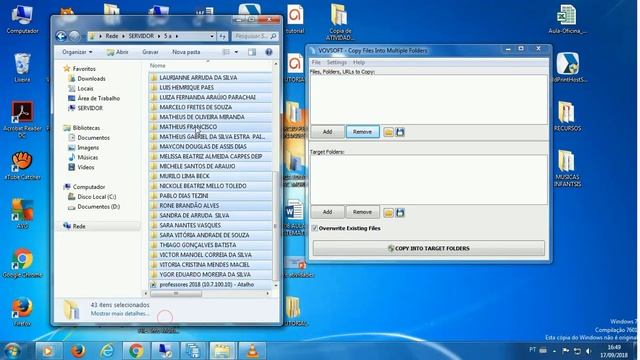Viewport: 640px width, 360px height.
Task: Toggle the Explorer preview pane icon
Action: [x=252, y=52]
